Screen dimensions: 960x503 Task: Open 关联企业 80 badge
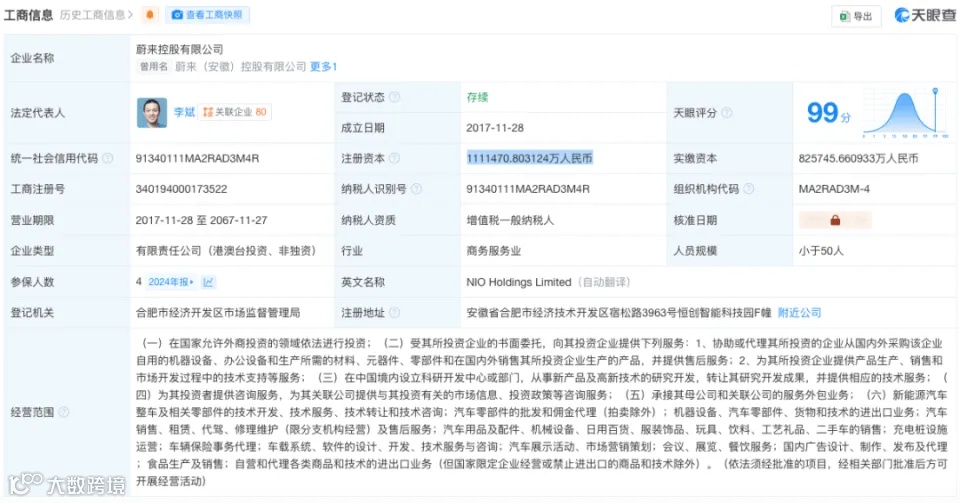point(234,112)
